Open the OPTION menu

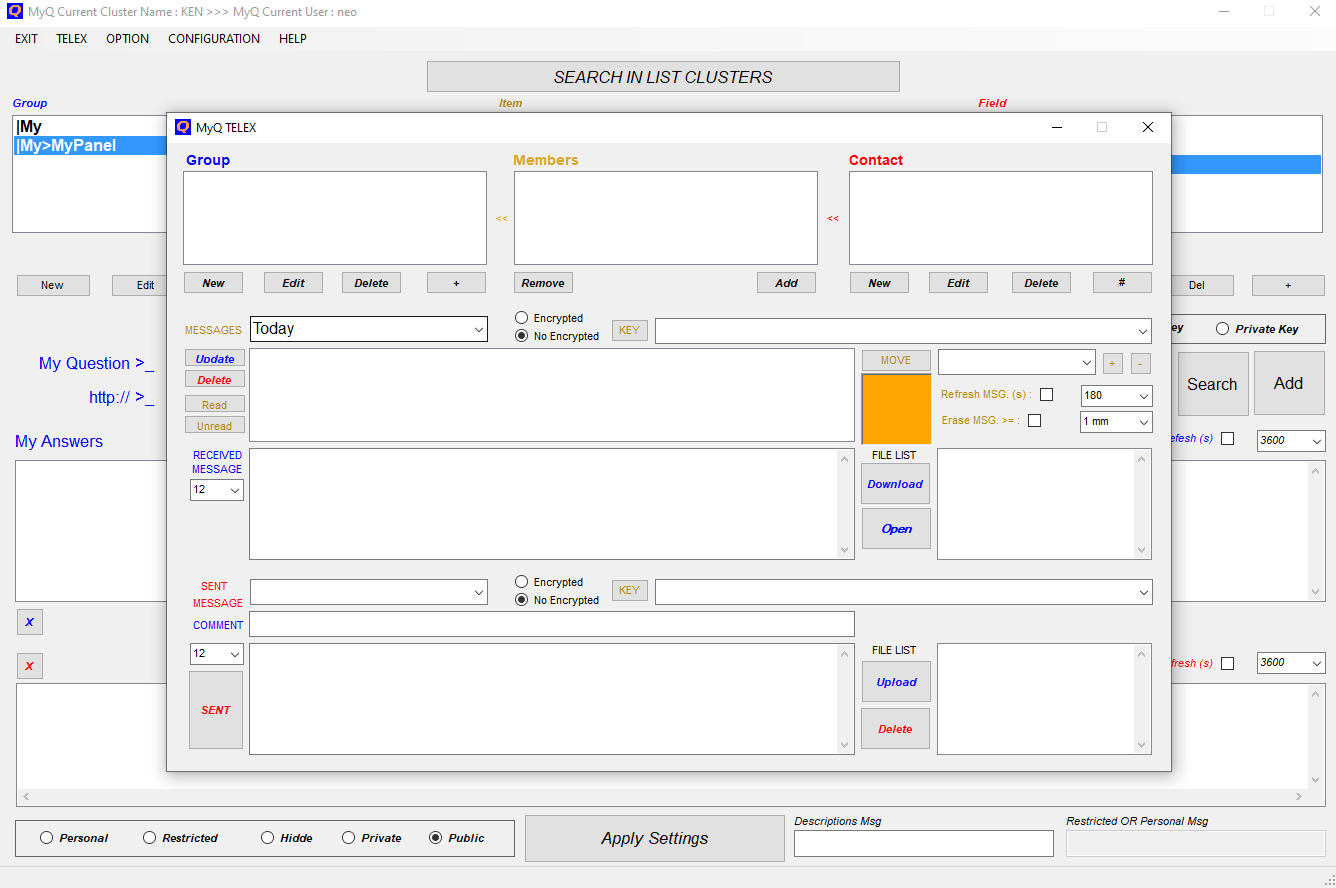[128, 39]
